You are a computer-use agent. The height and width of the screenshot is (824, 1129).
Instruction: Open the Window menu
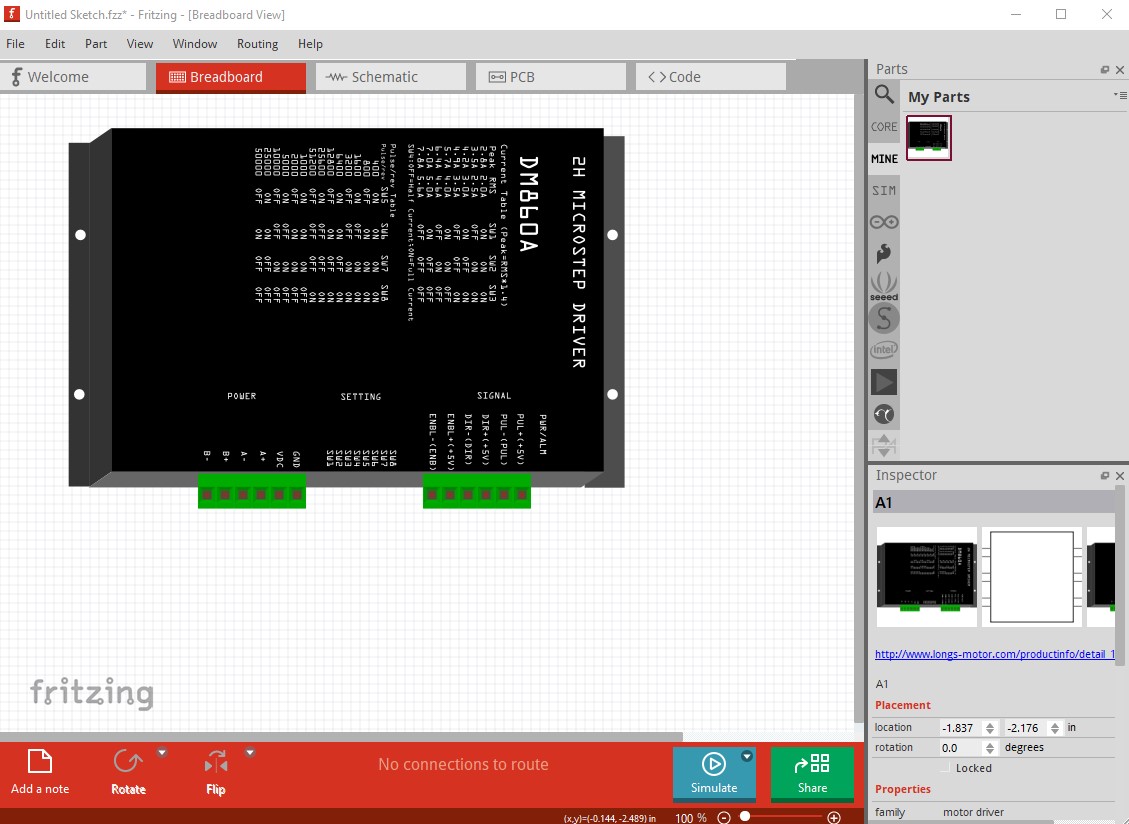pos(194,44)
